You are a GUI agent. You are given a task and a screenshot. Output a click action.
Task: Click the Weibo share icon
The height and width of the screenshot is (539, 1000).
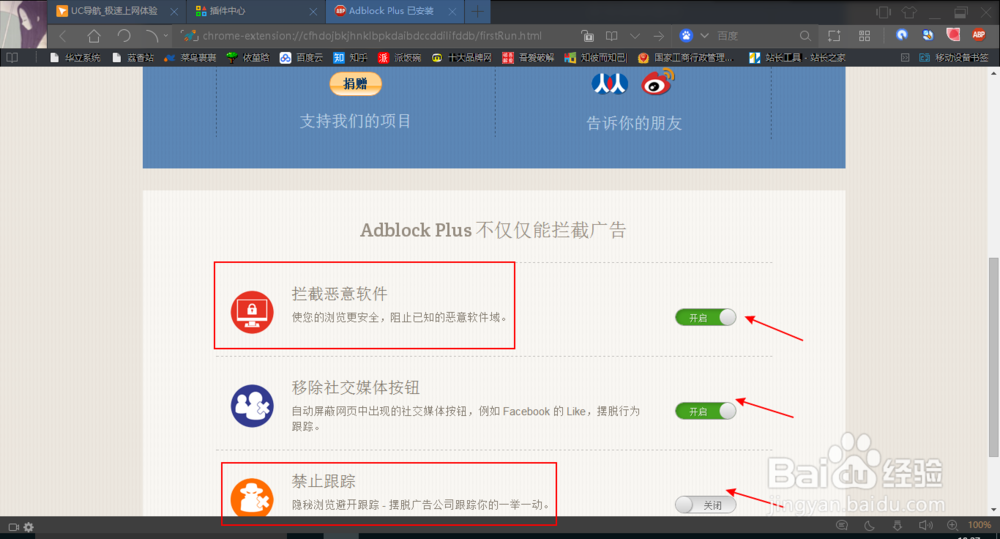point(657,82)
